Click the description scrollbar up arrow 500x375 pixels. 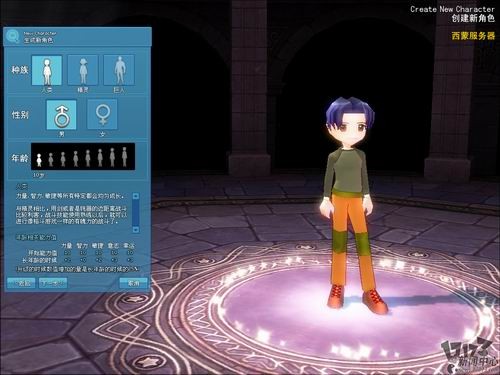[x=136, y=196]
